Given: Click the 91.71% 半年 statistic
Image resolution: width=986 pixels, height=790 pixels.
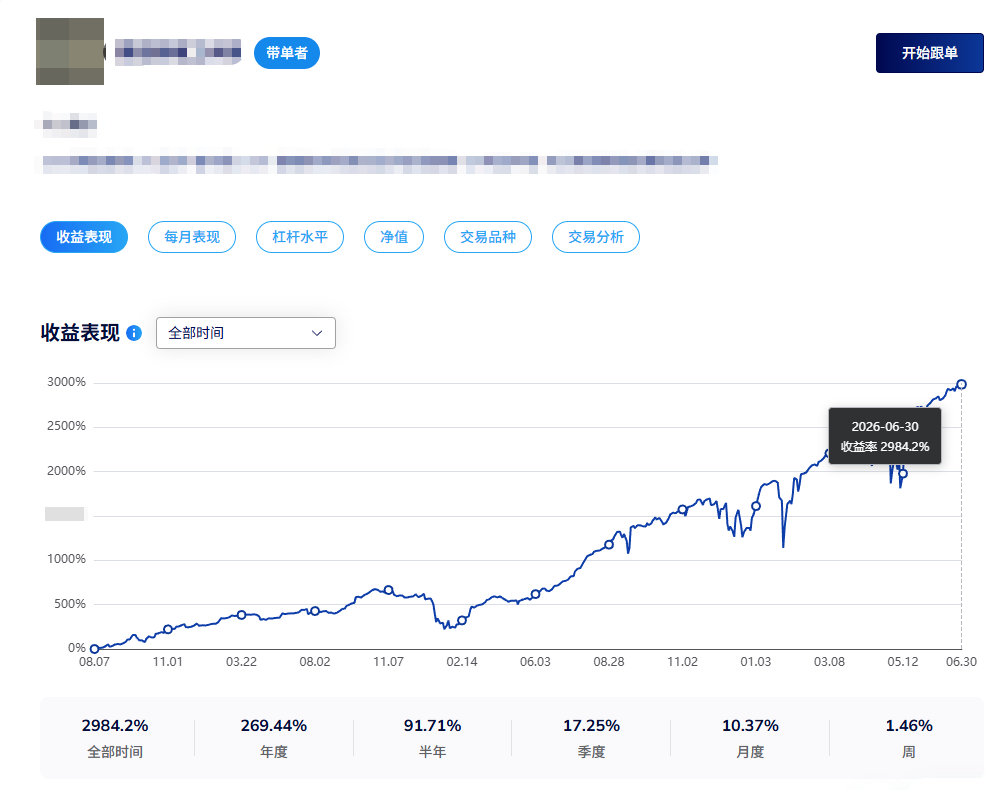Looking at the screenshot, I should pos(433,738).
